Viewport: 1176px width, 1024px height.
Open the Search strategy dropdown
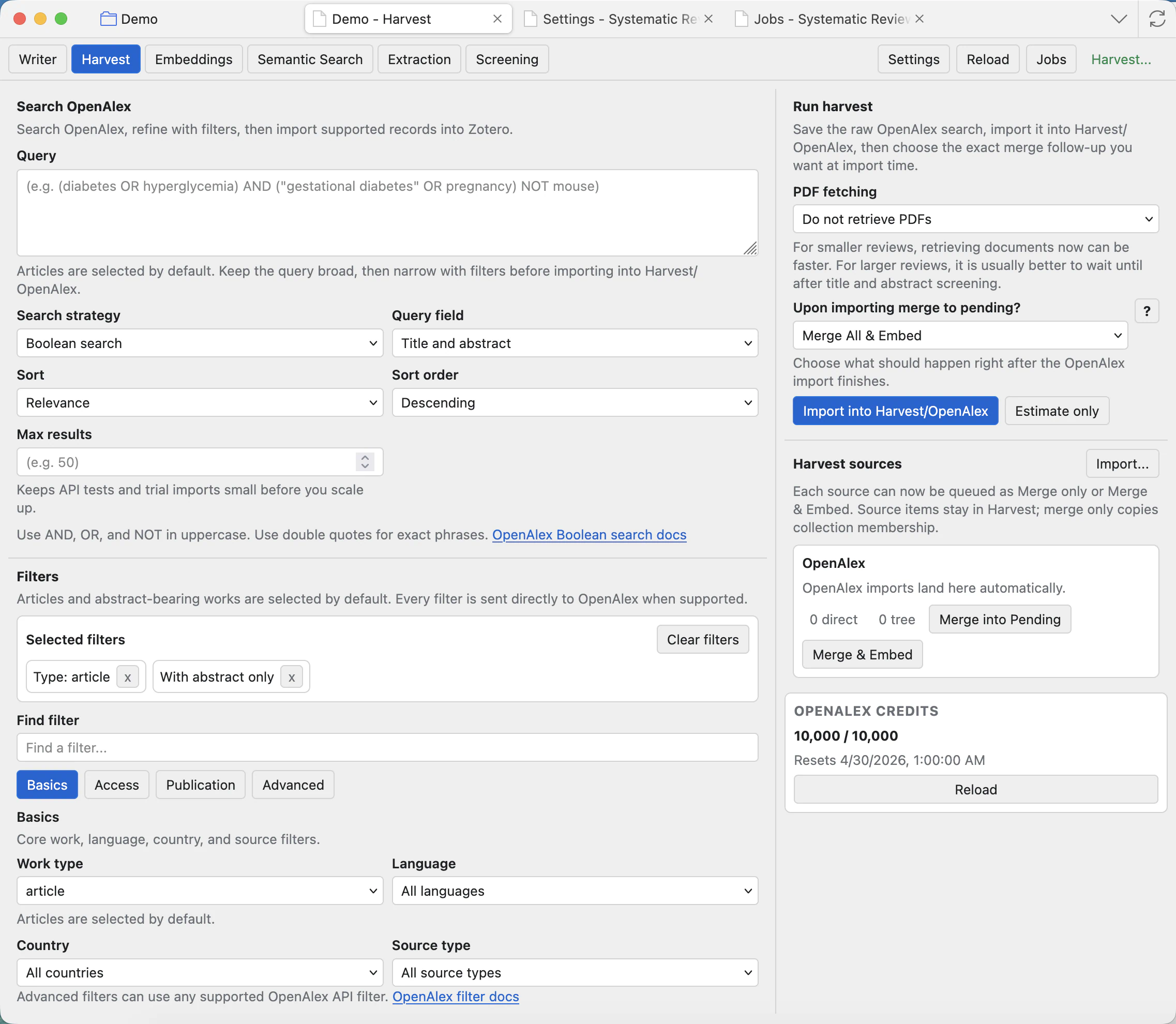(x=200, y=343)
